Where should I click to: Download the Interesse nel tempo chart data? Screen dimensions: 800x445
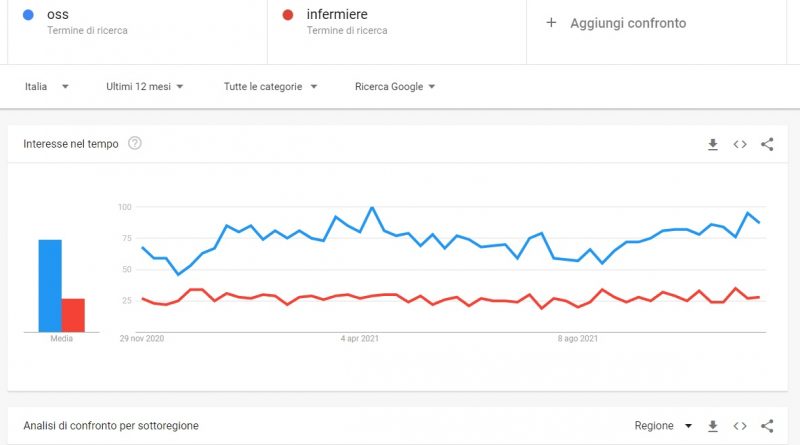713,144
